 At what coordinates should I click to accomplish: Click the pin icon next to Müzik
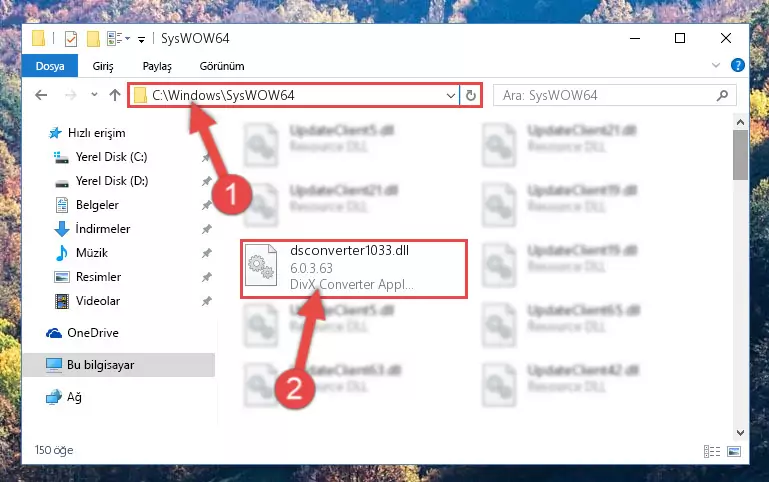[x=206, y=253]
